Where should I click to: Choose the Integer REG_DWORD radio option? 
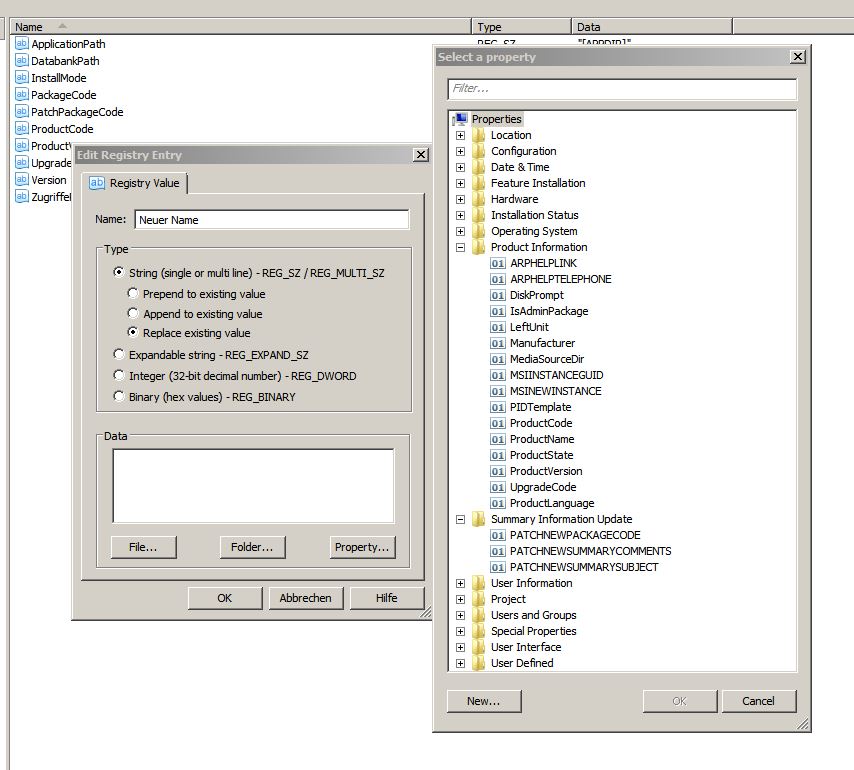(x=120, y=376)
